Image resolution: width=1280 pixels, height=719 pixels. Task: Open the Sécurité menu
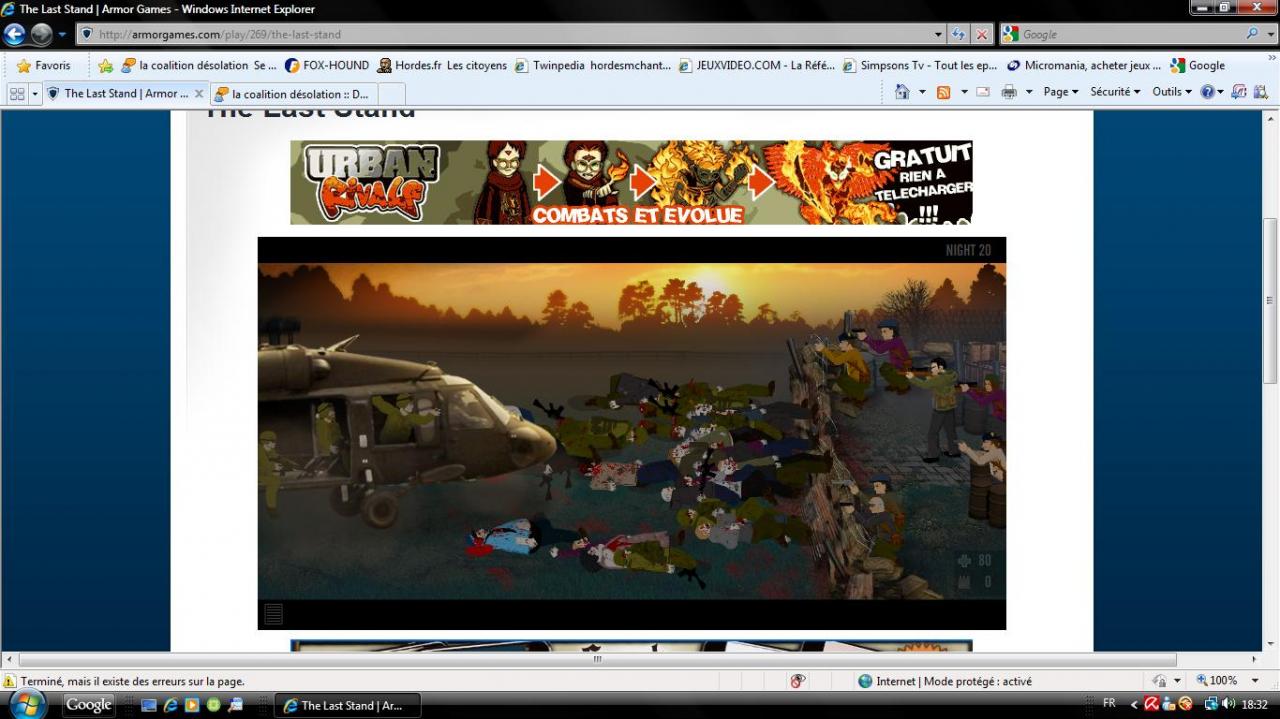tap(1115, 92)
